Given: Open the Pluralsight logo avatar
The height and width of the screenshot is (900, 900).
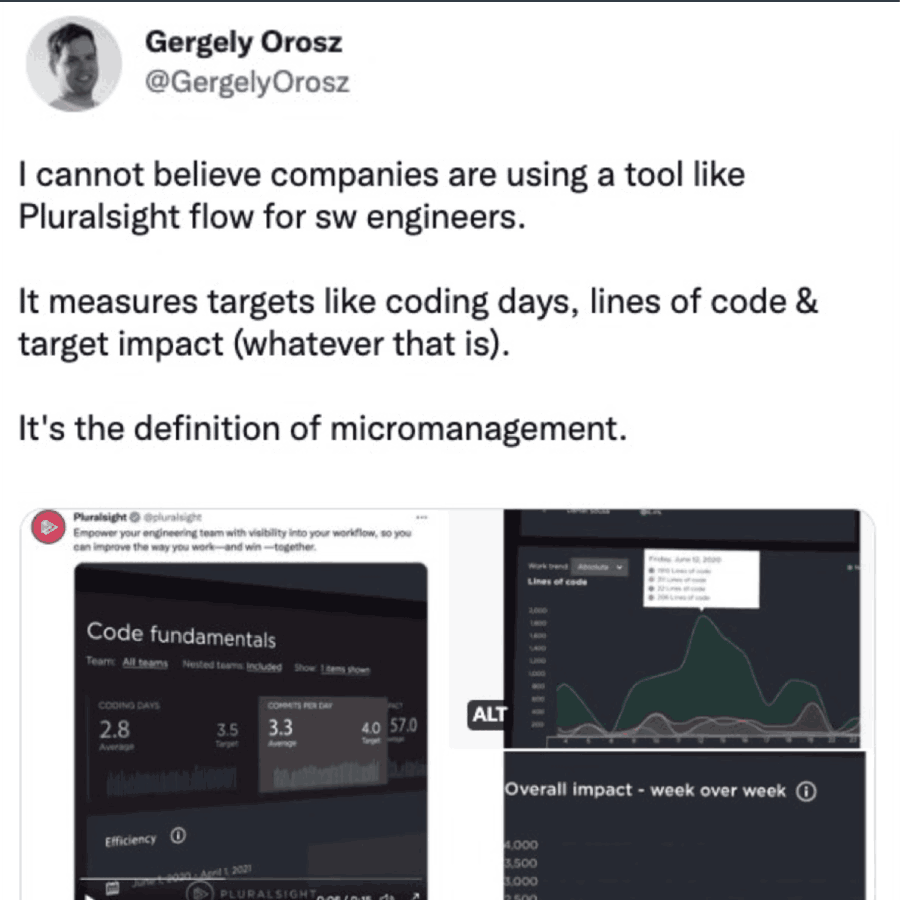Looking at the screenshot, I should coord(46,528).
